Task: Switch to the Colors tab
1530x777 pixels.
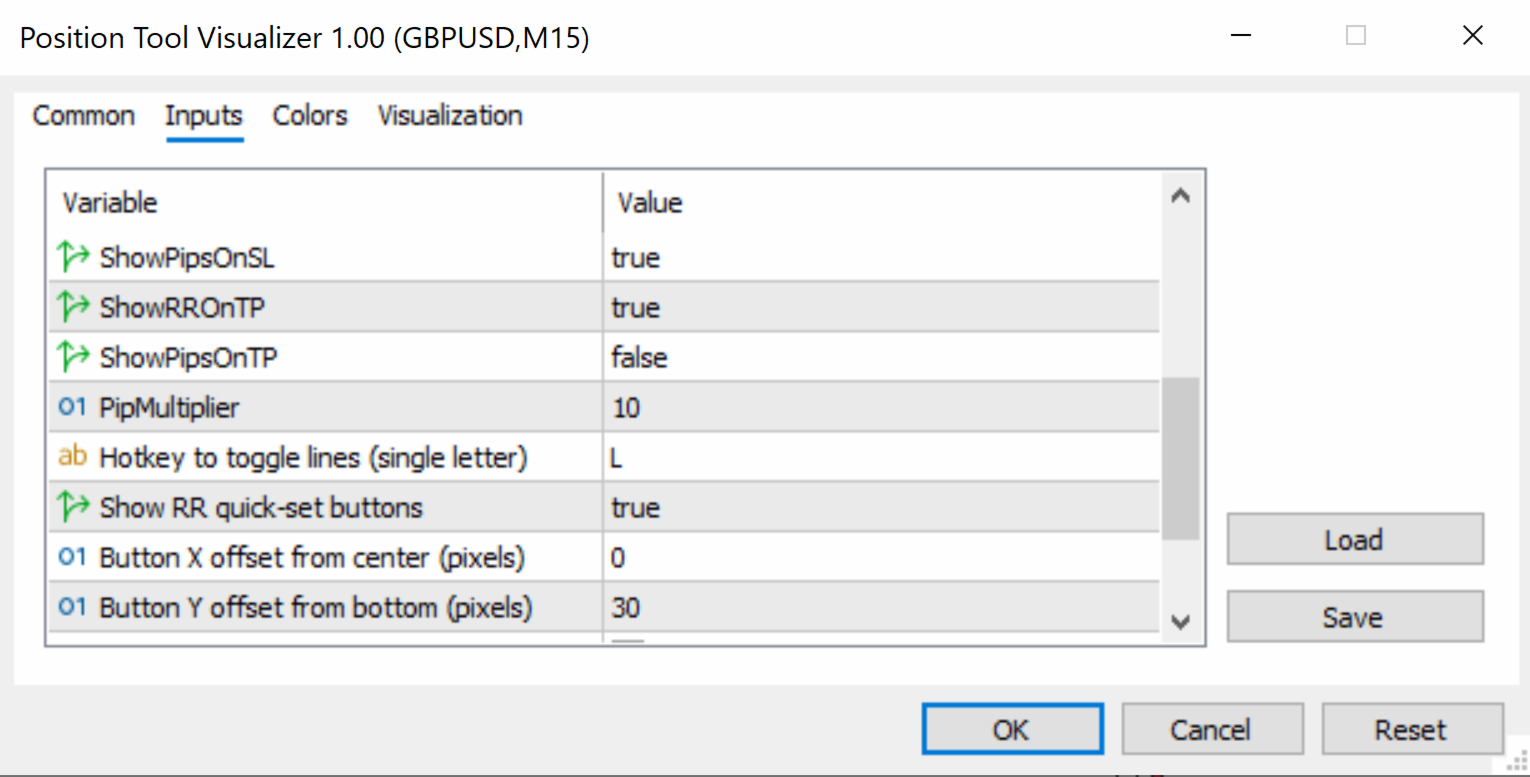Action: coord(310,116)
